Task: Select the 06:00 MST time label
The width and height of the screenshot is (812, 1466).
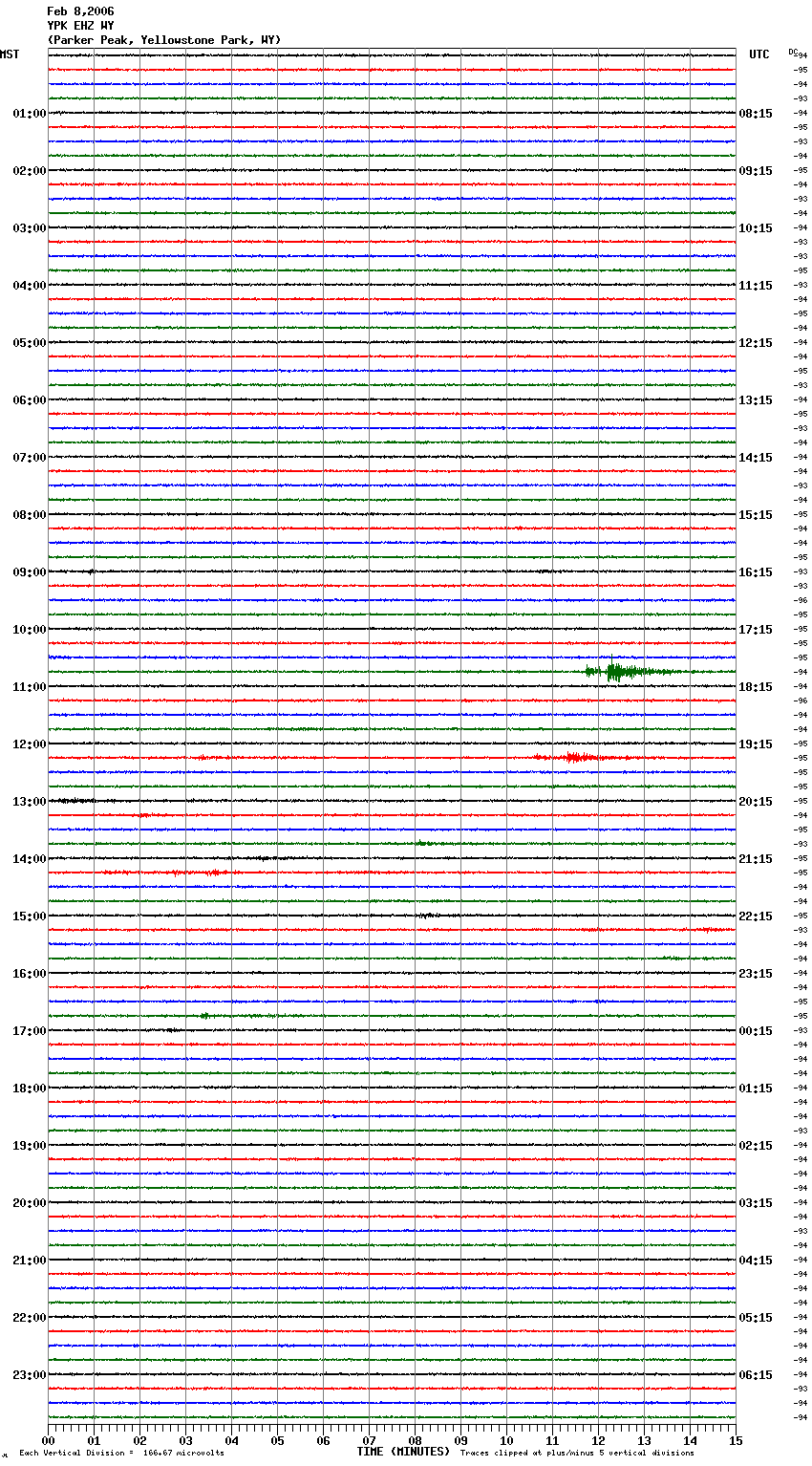Action: (x=30, y=400)
